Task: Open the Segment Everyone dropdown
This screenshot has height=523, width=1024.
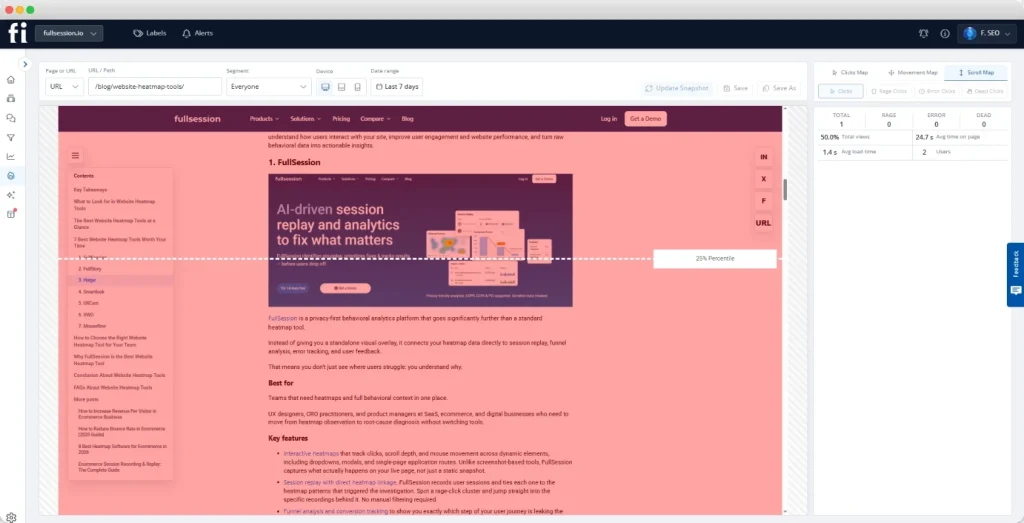Action: pos(268,87)
